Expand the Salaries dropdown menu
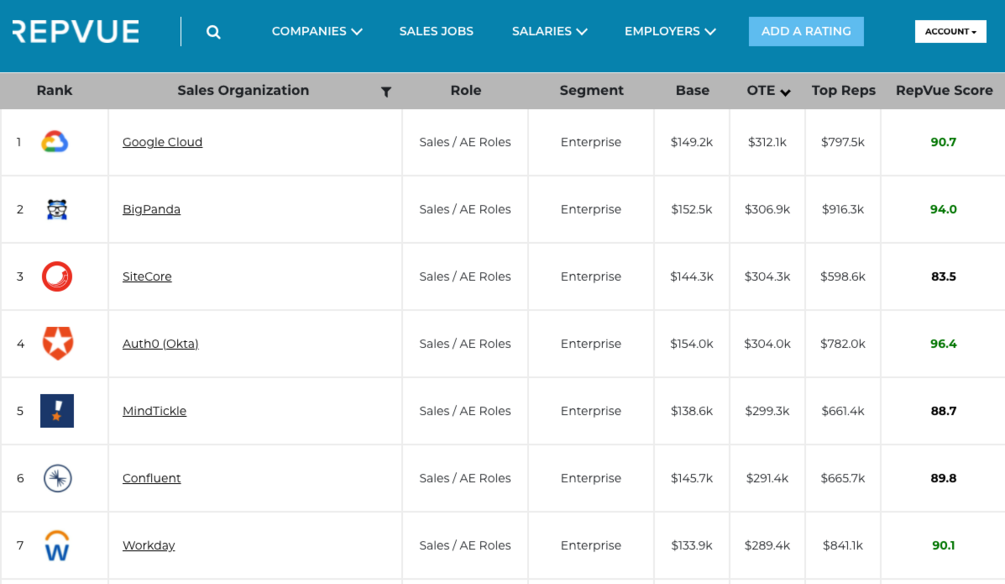 click(x=549, y=32)
